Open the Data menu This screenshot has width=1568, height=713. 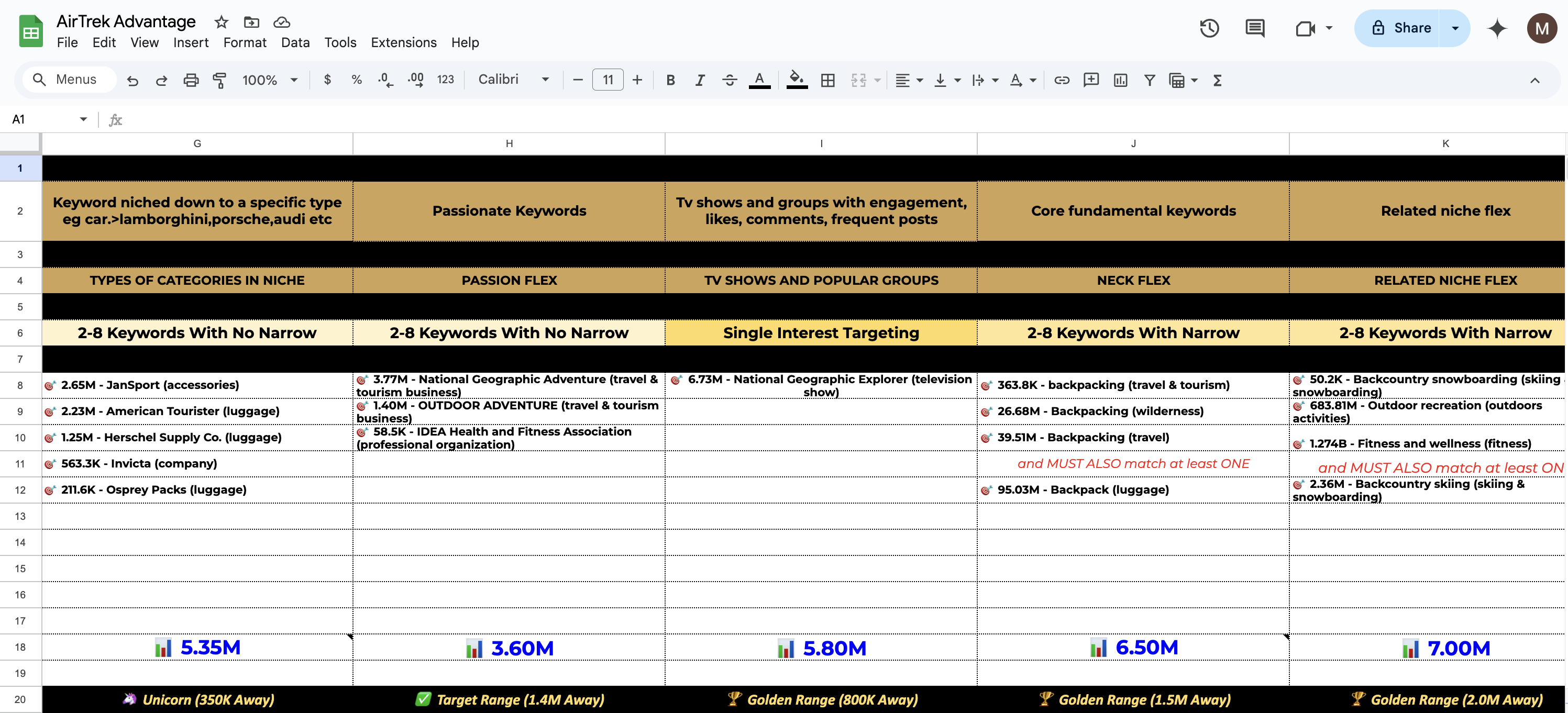point(295,42)
